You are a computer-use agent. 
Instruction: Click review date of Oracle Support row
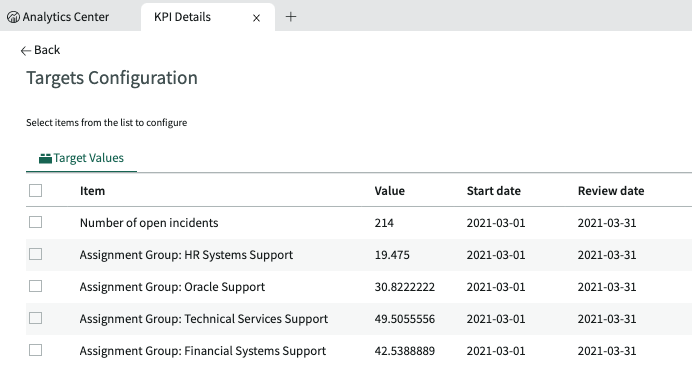tap(607, 287)
